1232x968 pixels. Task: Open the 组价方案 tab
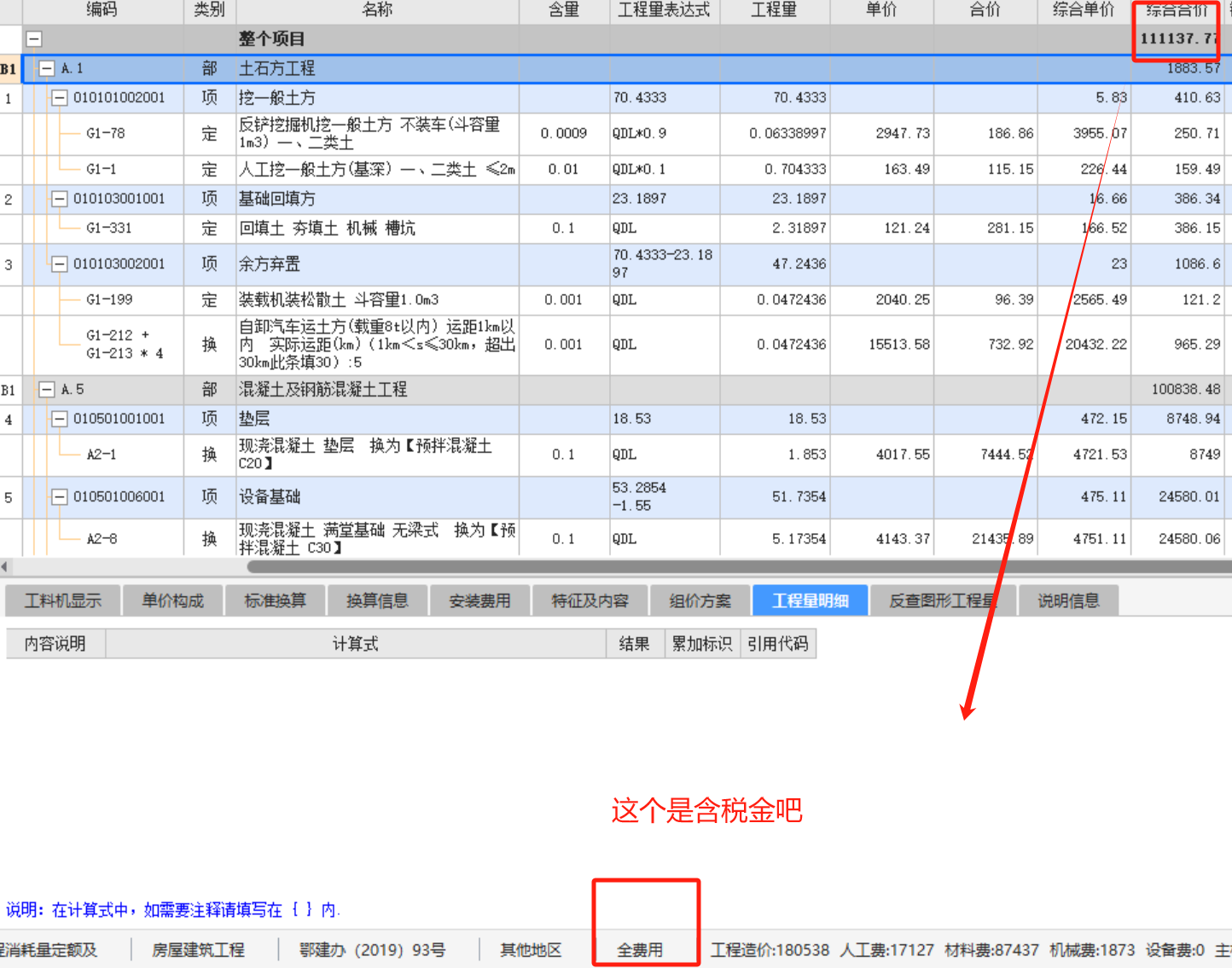(700, 600)
